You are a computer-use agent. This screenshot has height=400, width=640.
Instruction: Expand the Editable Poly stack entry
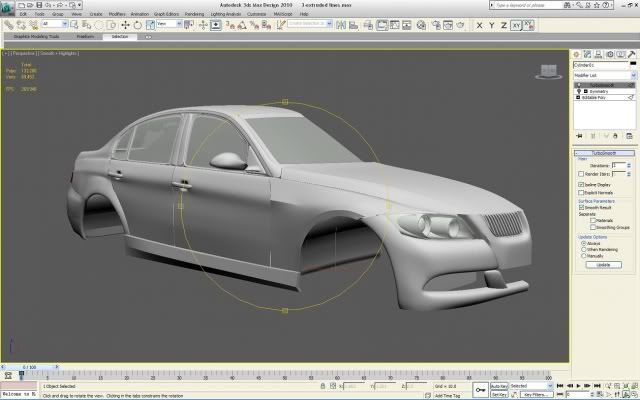pos(578,98)
